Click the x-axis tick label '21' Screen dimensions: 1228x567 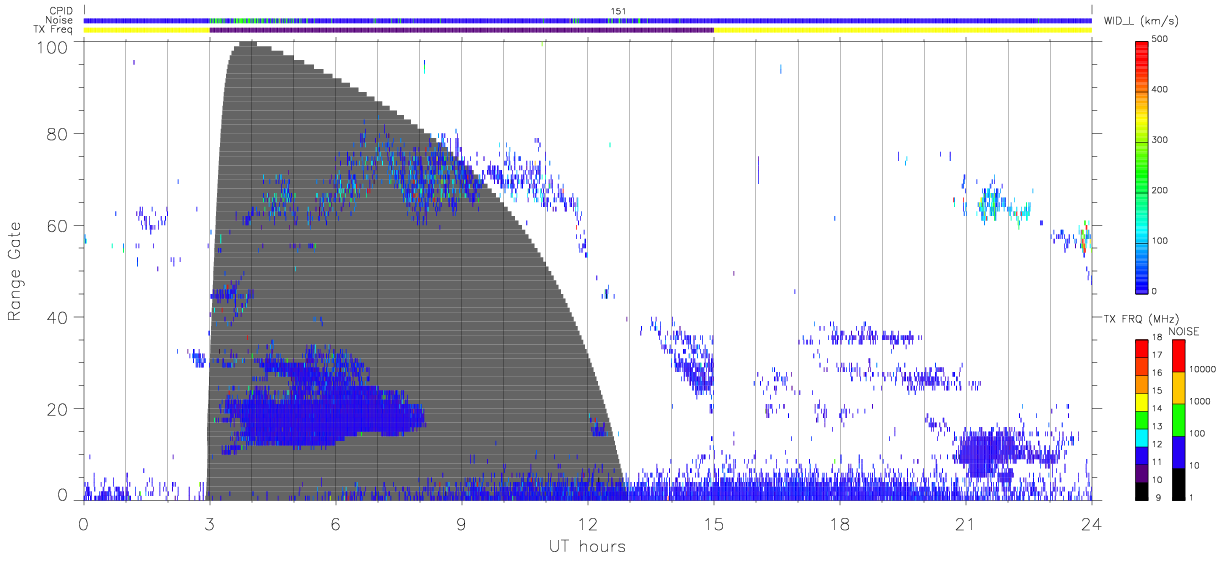coord(965,522)
